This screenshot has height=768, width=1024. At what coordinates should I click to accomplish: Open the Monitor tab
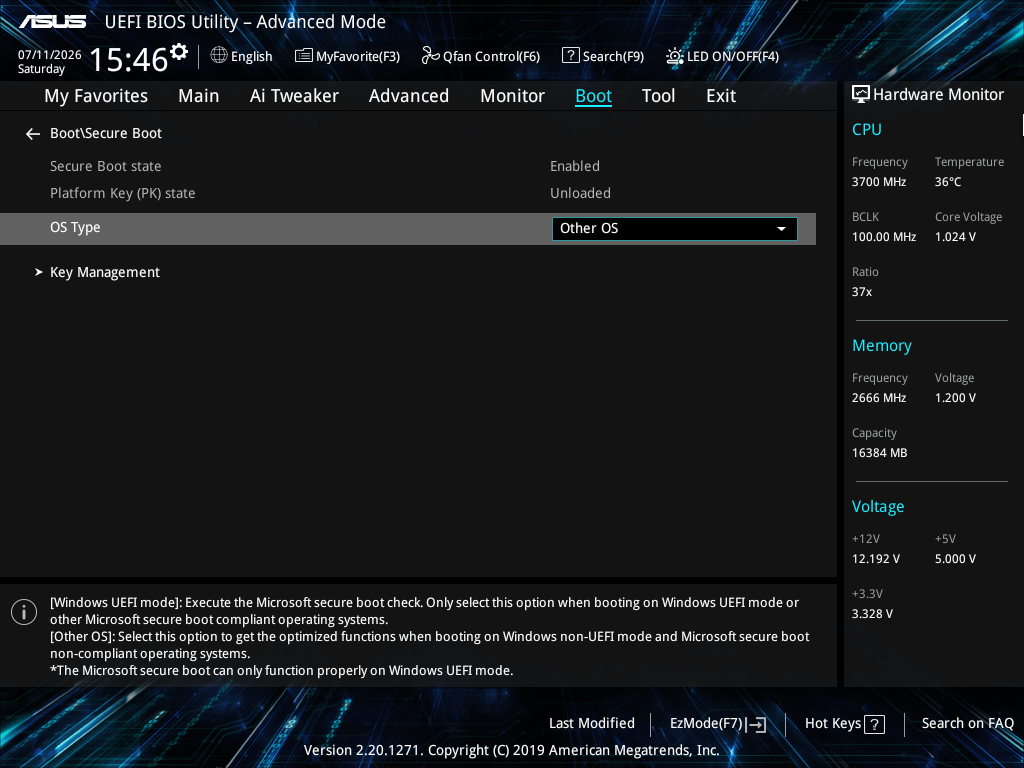[x=512, y=96]
